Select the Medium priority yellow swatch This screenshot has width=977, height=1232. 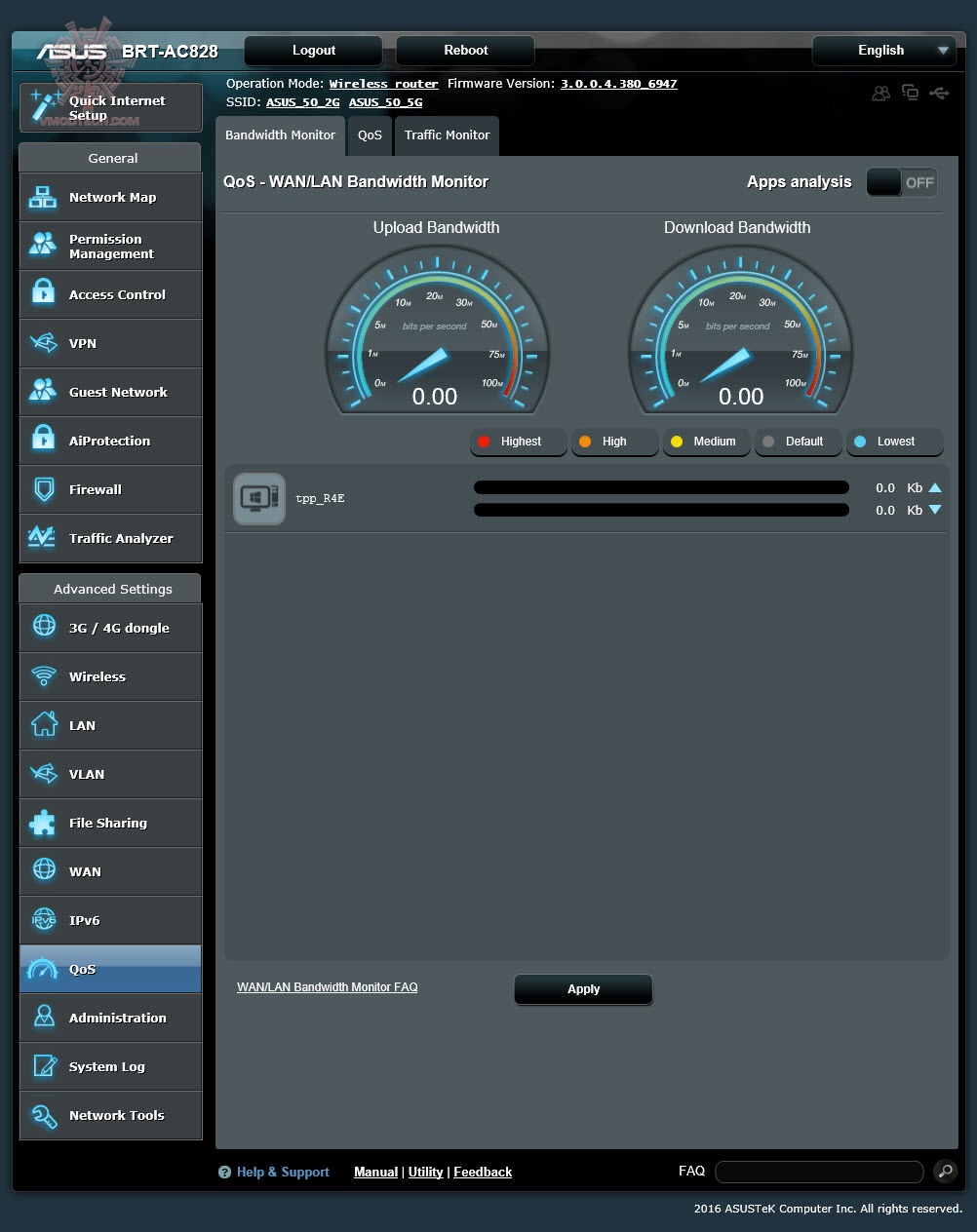tap(677, 442)
